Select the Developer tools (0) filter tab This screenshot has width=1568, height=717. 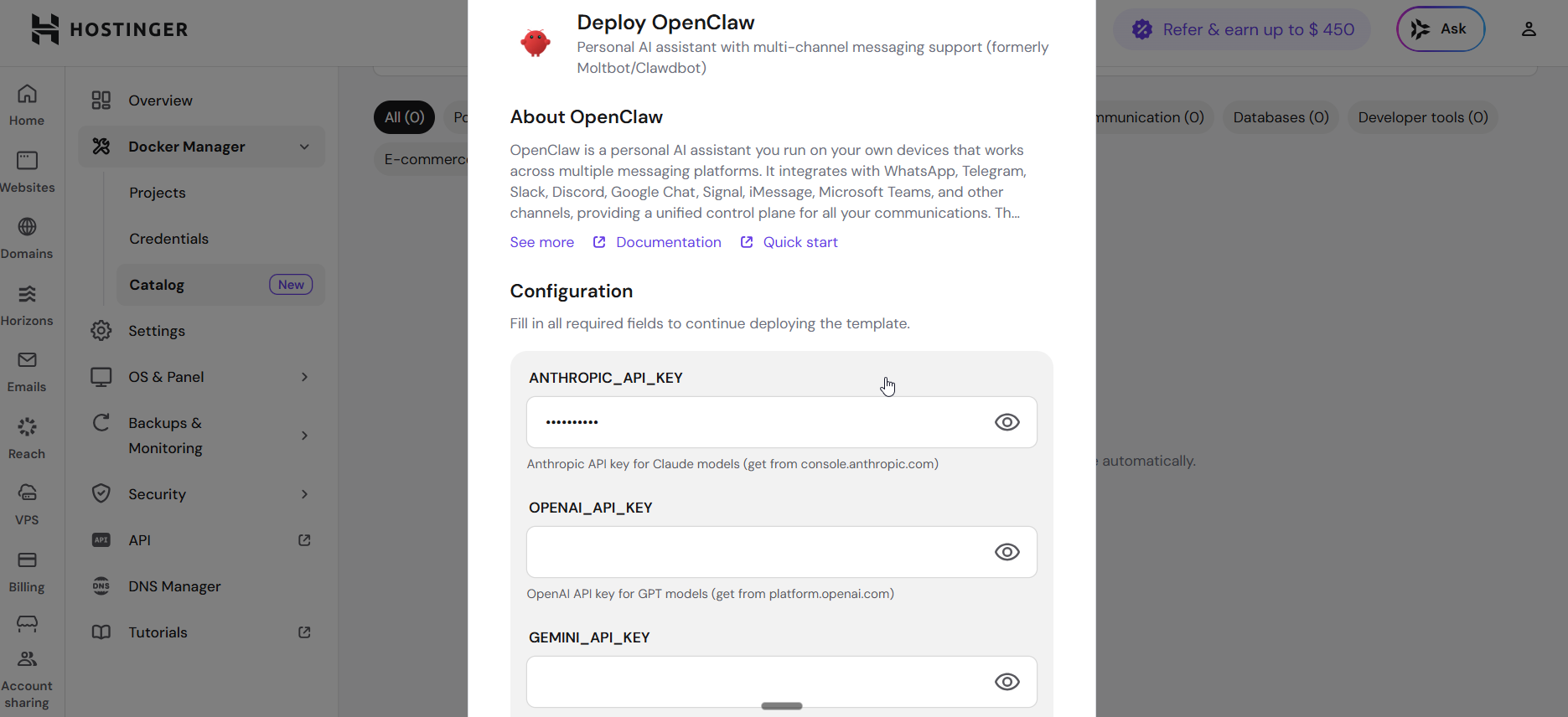pos(1423,117)
